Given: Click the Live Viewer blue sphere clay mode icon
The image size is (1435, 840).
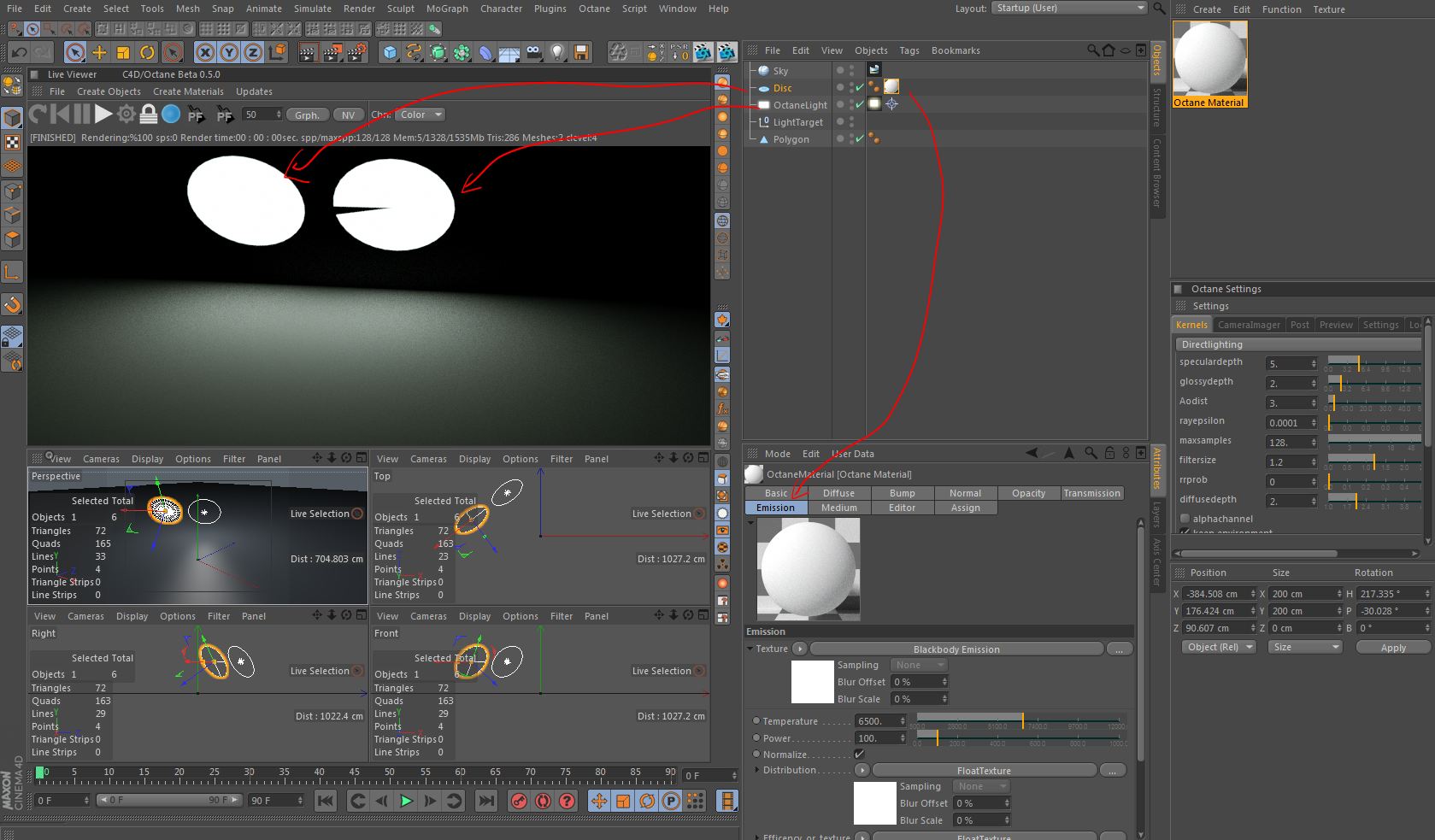Looking at the screenshot, I should point(171,114).
